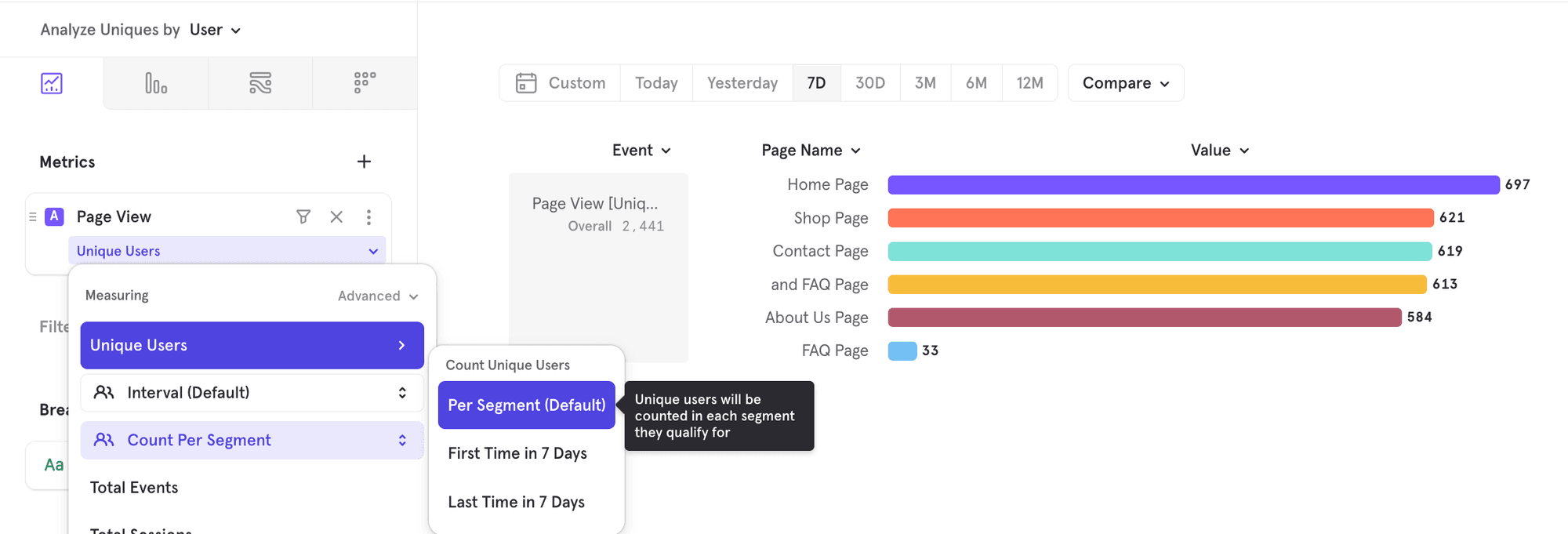The width and height of the screenshot is (1568, 534).
Task: Select the 30D time range
Action: (x=869, y=83)
